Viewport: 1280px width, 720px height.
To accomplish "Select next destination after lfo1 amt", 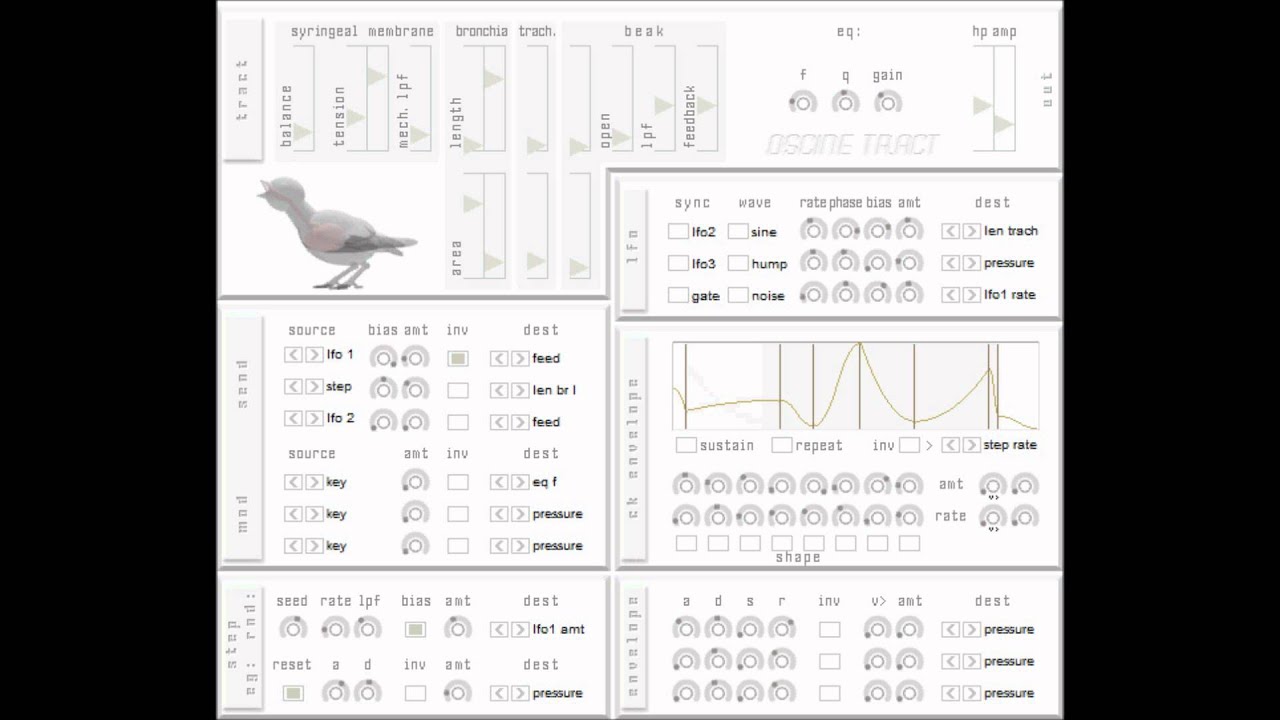I will pos(519,629).
